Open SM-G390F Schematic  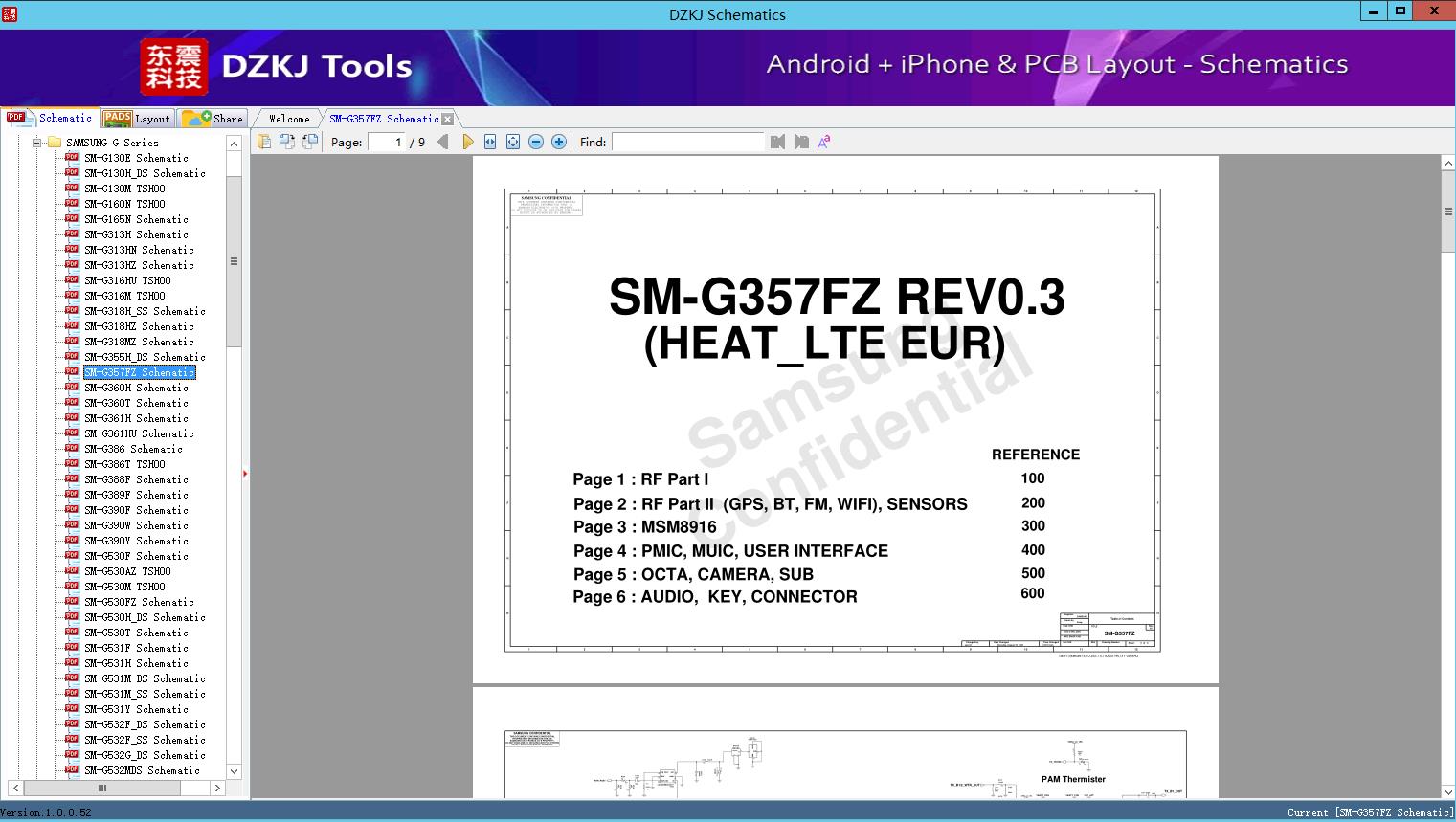[x=136, y=510]
